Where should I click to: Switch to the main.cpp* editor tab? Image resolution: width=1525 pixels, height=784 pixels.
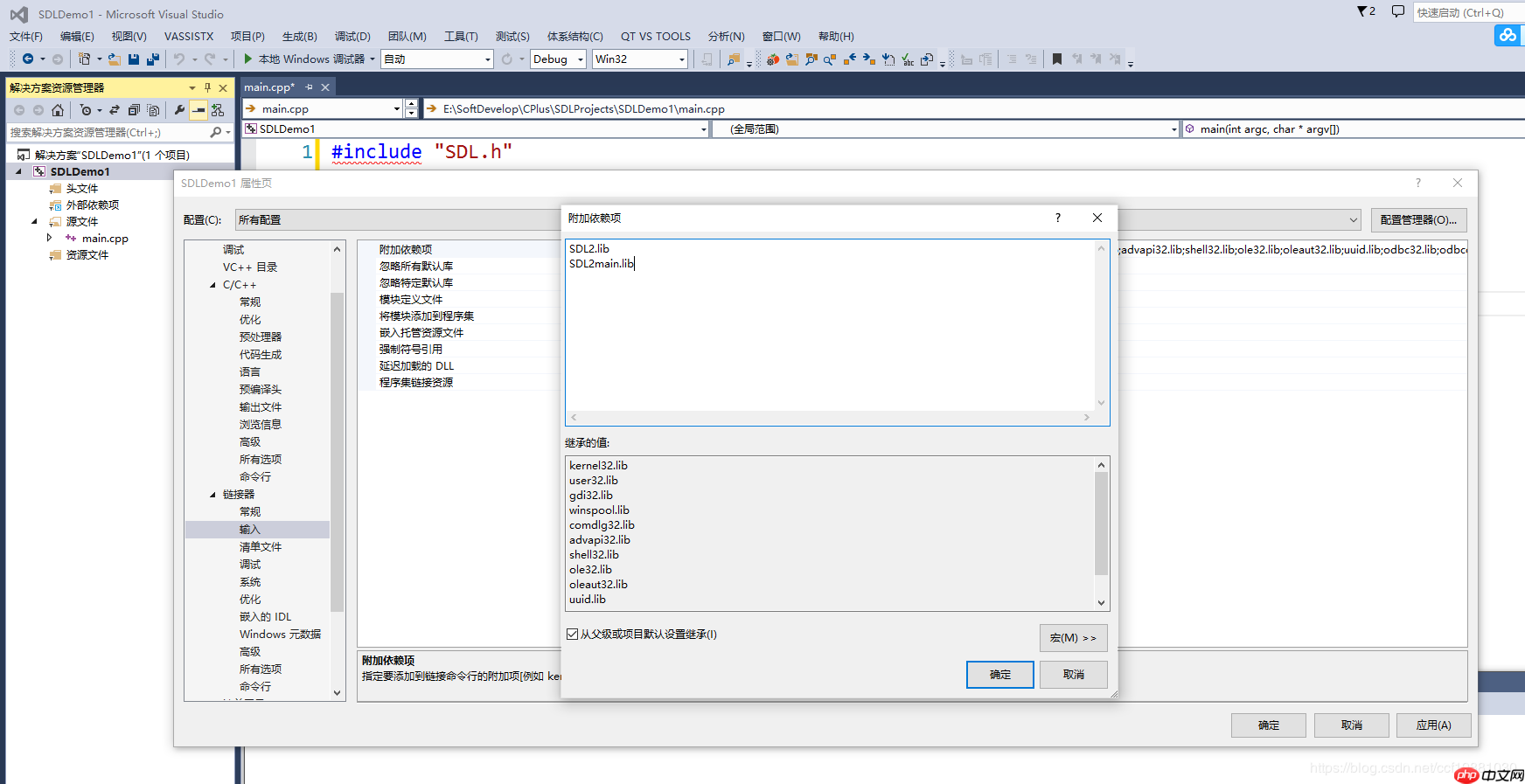269,87
